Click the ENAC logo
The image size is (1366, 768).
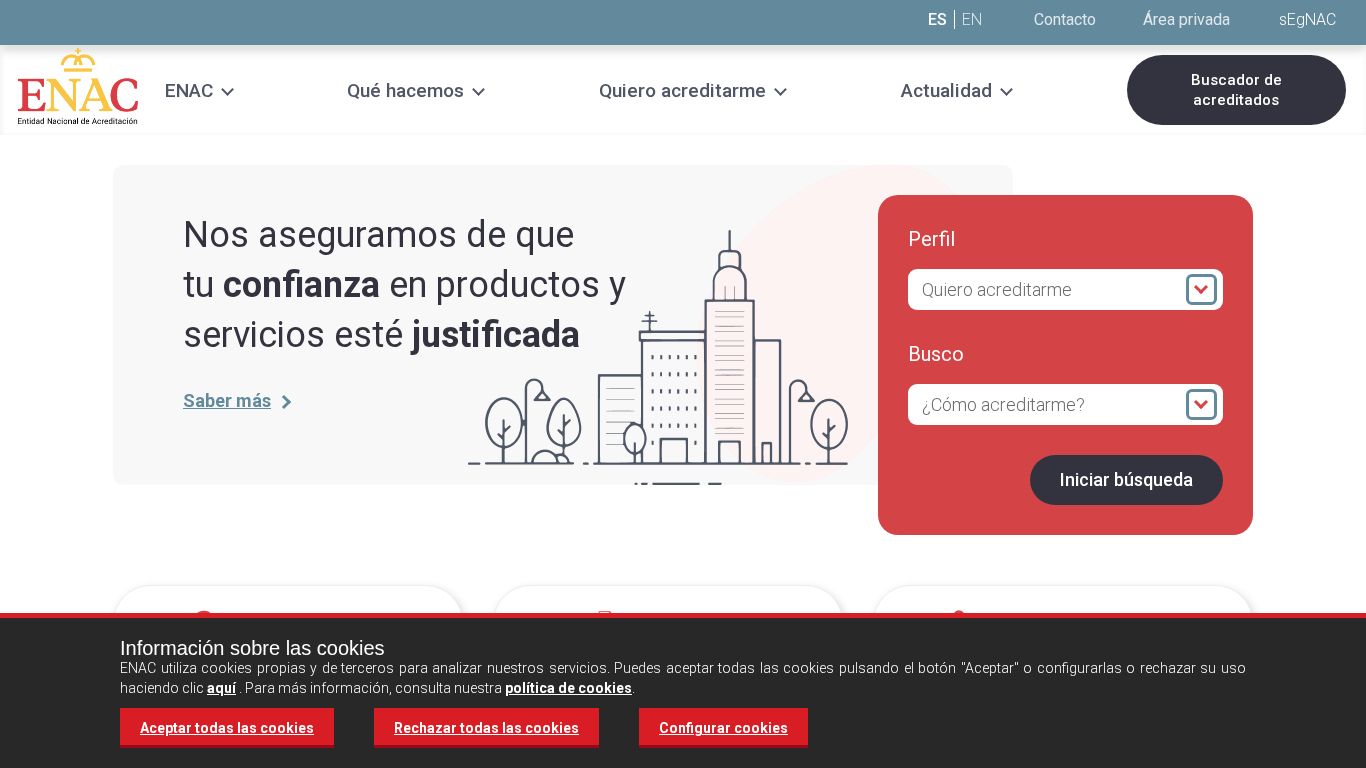pyautogui.click(x=78, y=87)
